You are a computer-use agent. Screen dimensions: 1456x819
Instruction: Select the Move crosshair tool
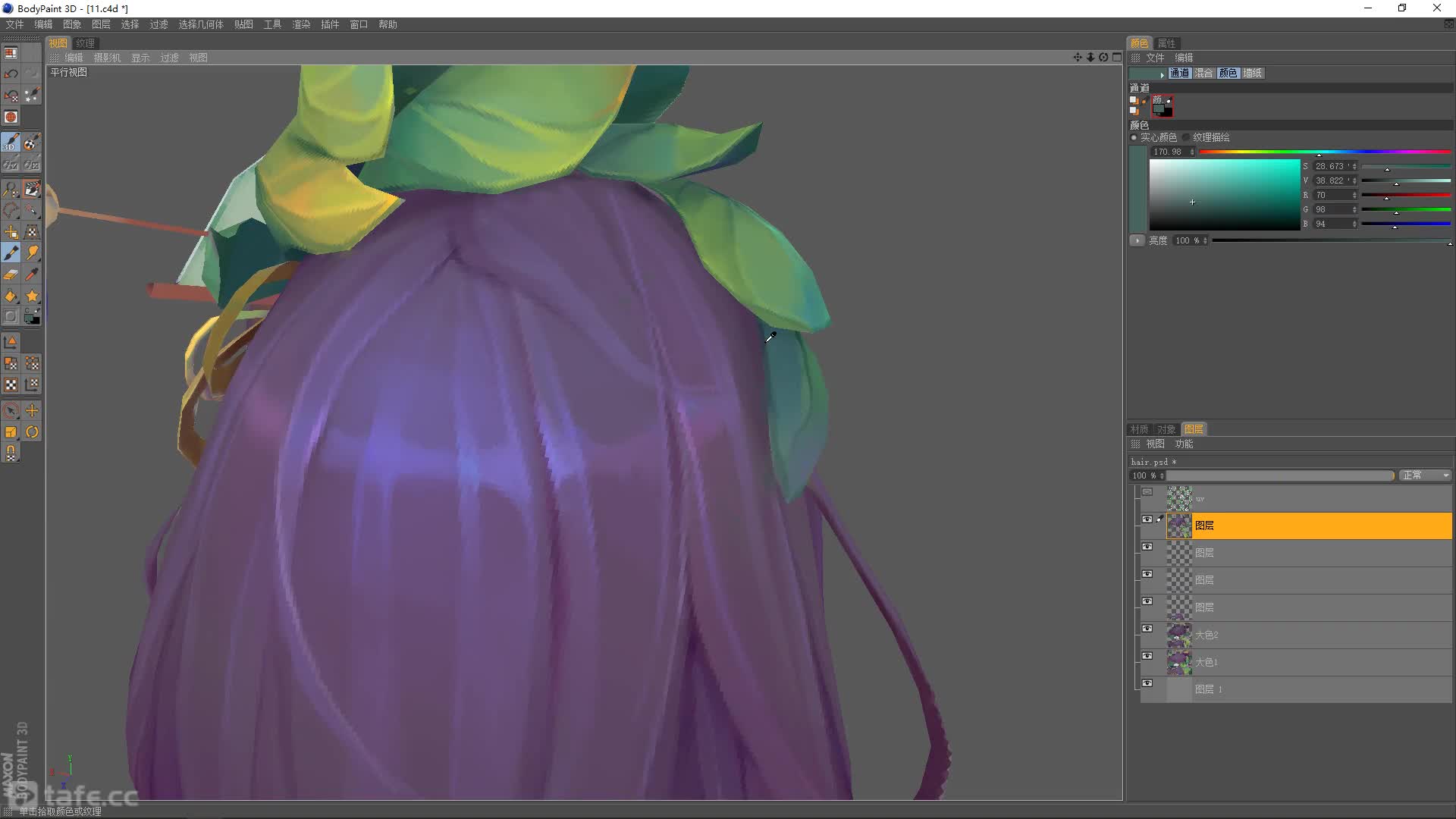pyautogui.click(x=32, y=411)
